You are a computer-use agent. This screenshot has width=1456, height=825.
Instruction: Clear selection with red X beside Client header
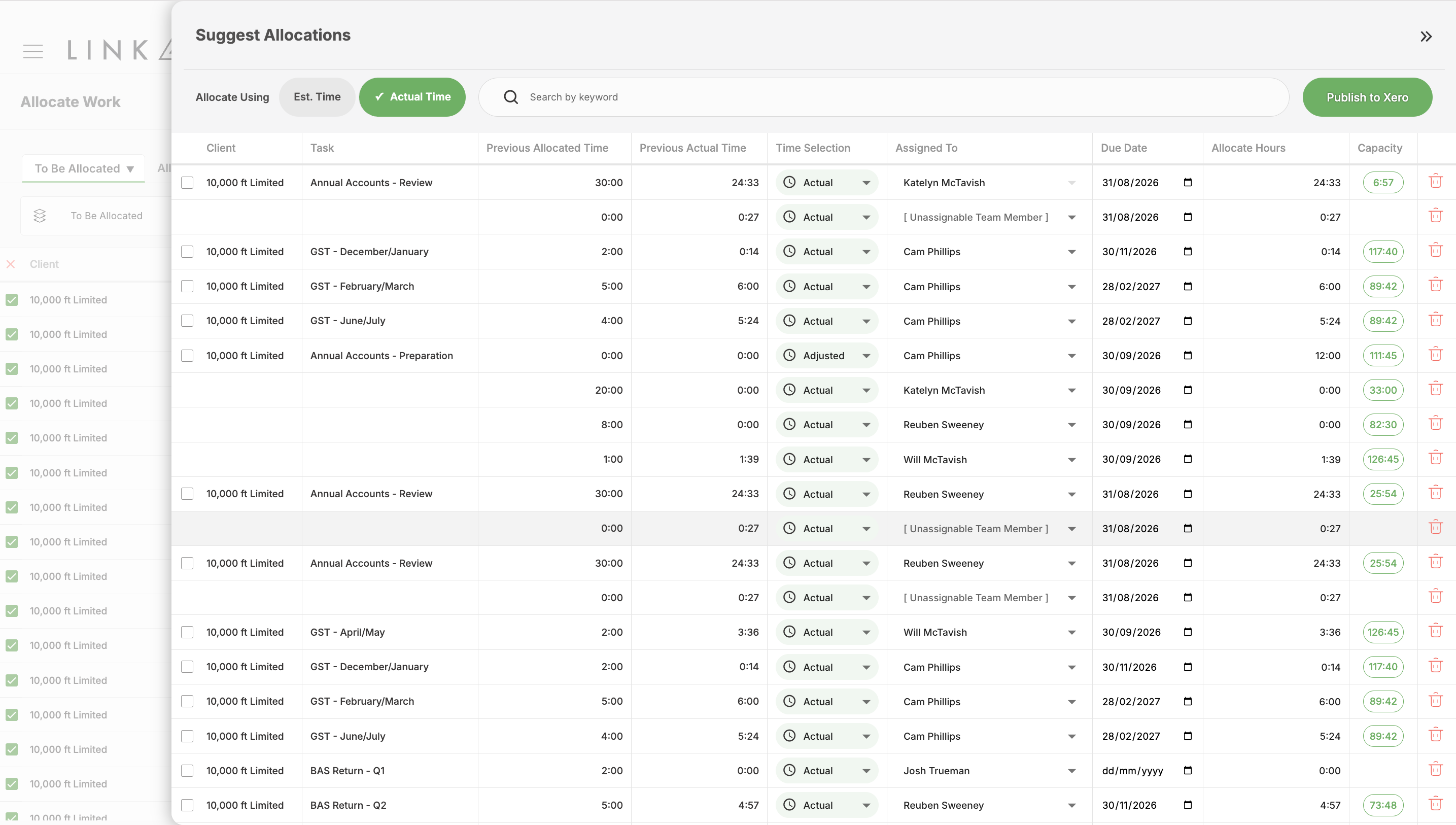pos(11,264)
